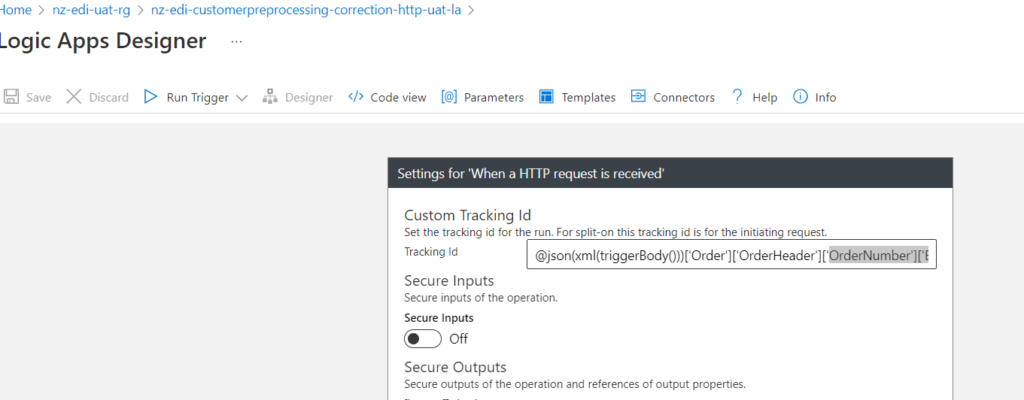Click the 'Settings for When a HTTP request is received' header
1024x400 pixels.
coord(670,174)
